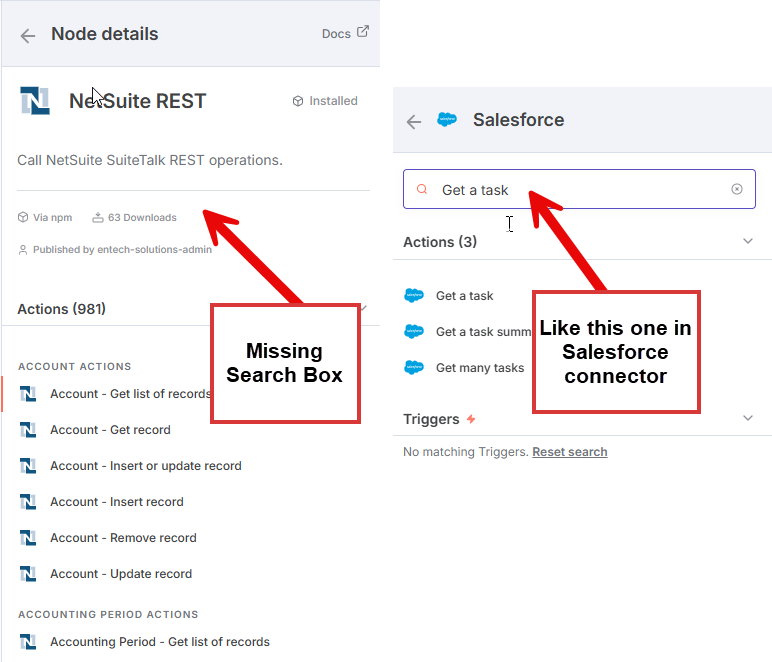Click Salesforce icon beside Get a task
772x662 pixels.
(414, 295)
